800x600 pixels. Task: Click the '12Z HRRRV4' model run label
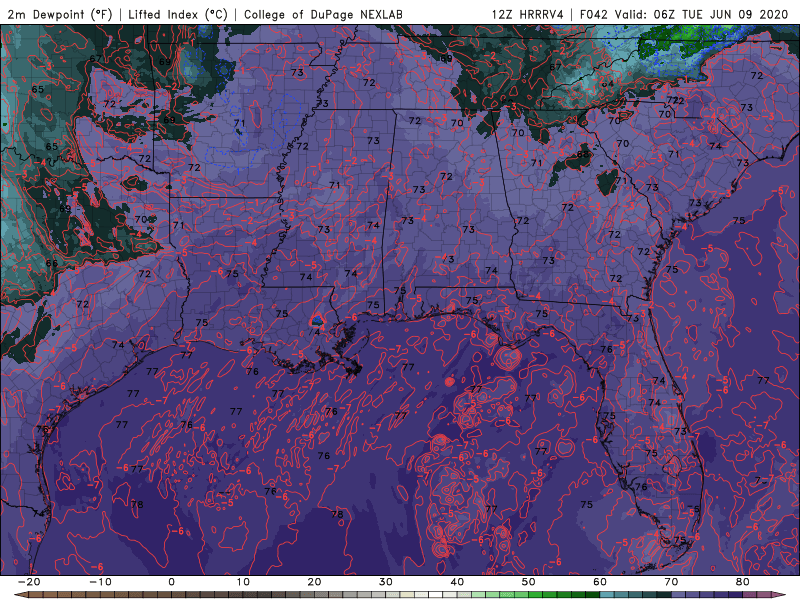point(528,14)
